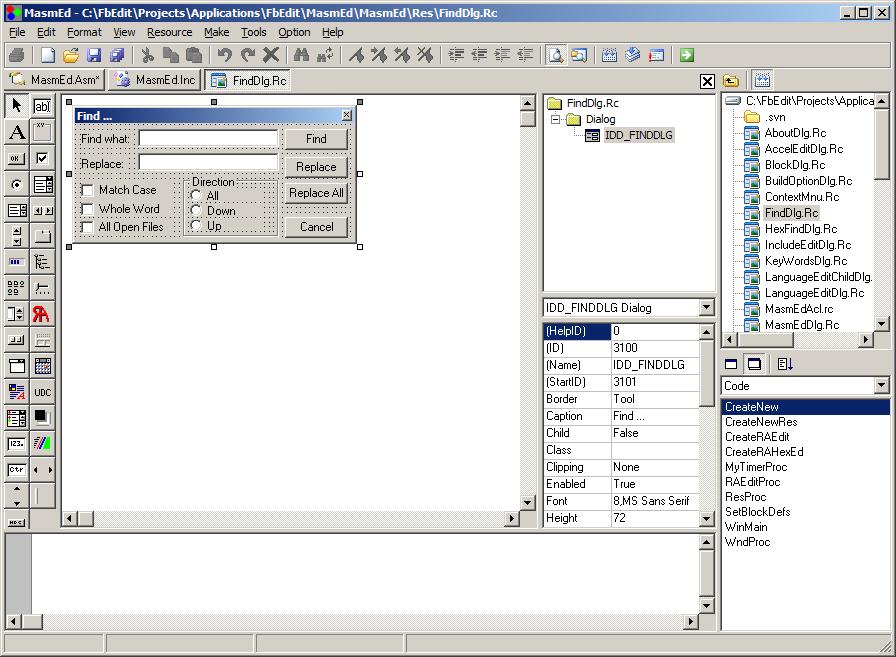Screen dimensions: 896x657
Task: Open the Resource menu
Action: pyautogui.click(x=169, y=32)
